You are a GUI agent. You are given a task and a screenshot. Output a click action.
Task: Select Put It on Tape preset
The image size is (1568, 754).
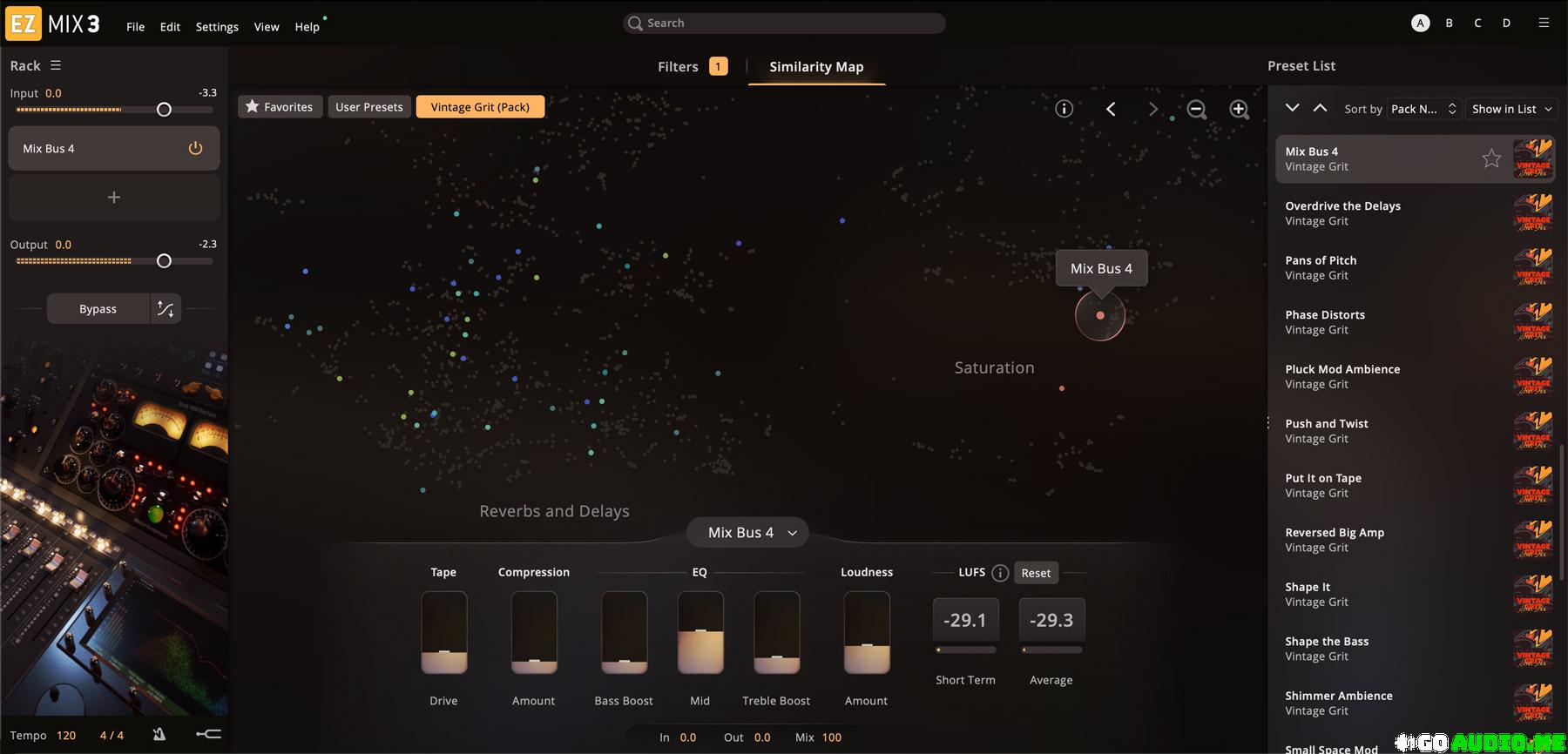pos(1416,485)
